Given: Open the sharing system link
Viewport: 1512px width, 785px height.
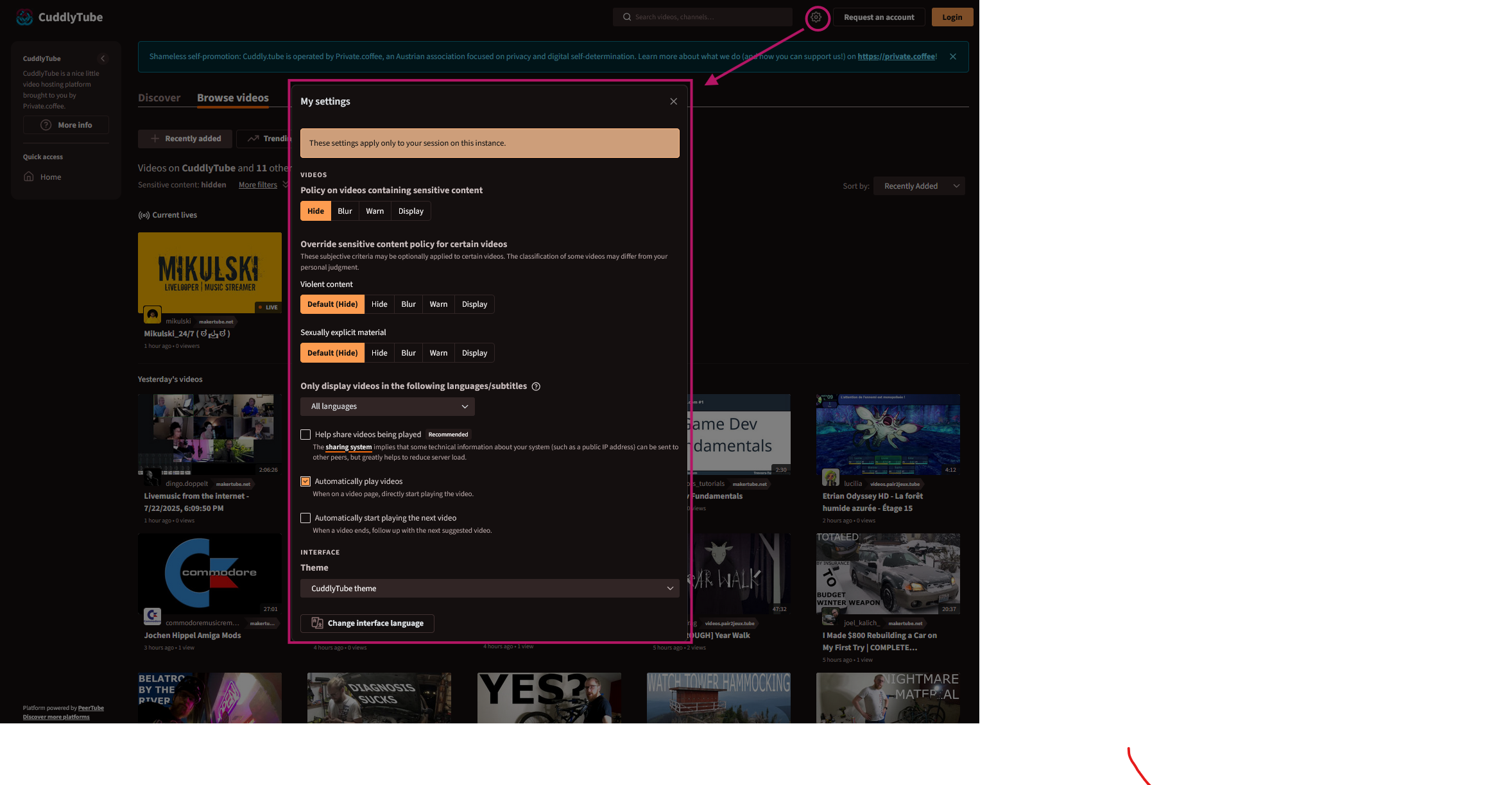Looking at the screenshot, I should pyautogui.click(x=348, y=447).
